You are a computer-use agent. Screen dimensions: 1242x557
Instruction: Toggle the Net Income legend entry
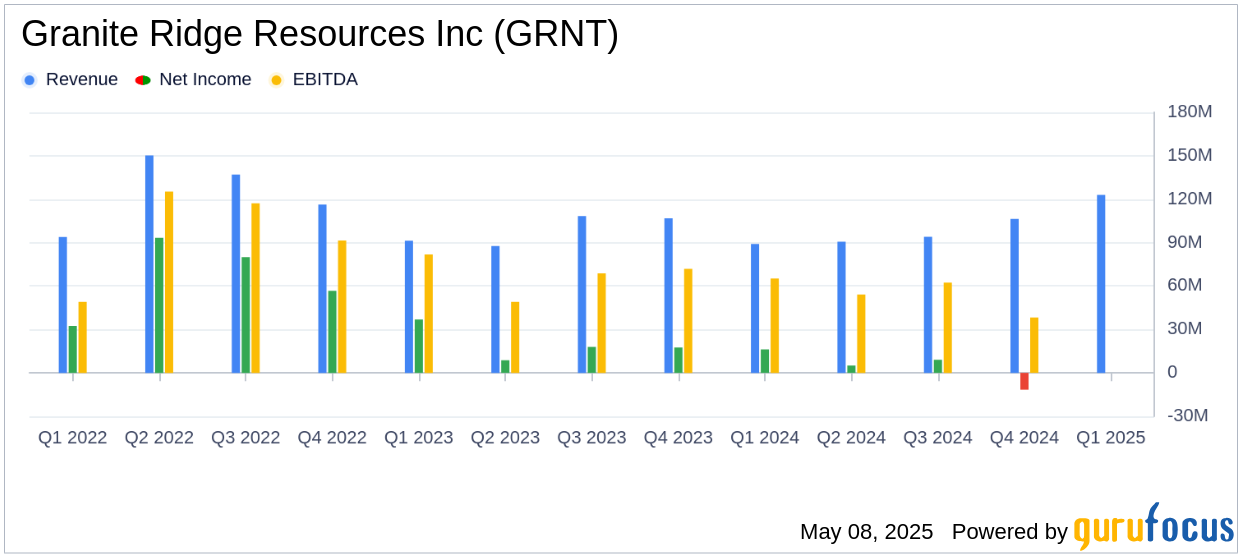[x=193, y=80]
